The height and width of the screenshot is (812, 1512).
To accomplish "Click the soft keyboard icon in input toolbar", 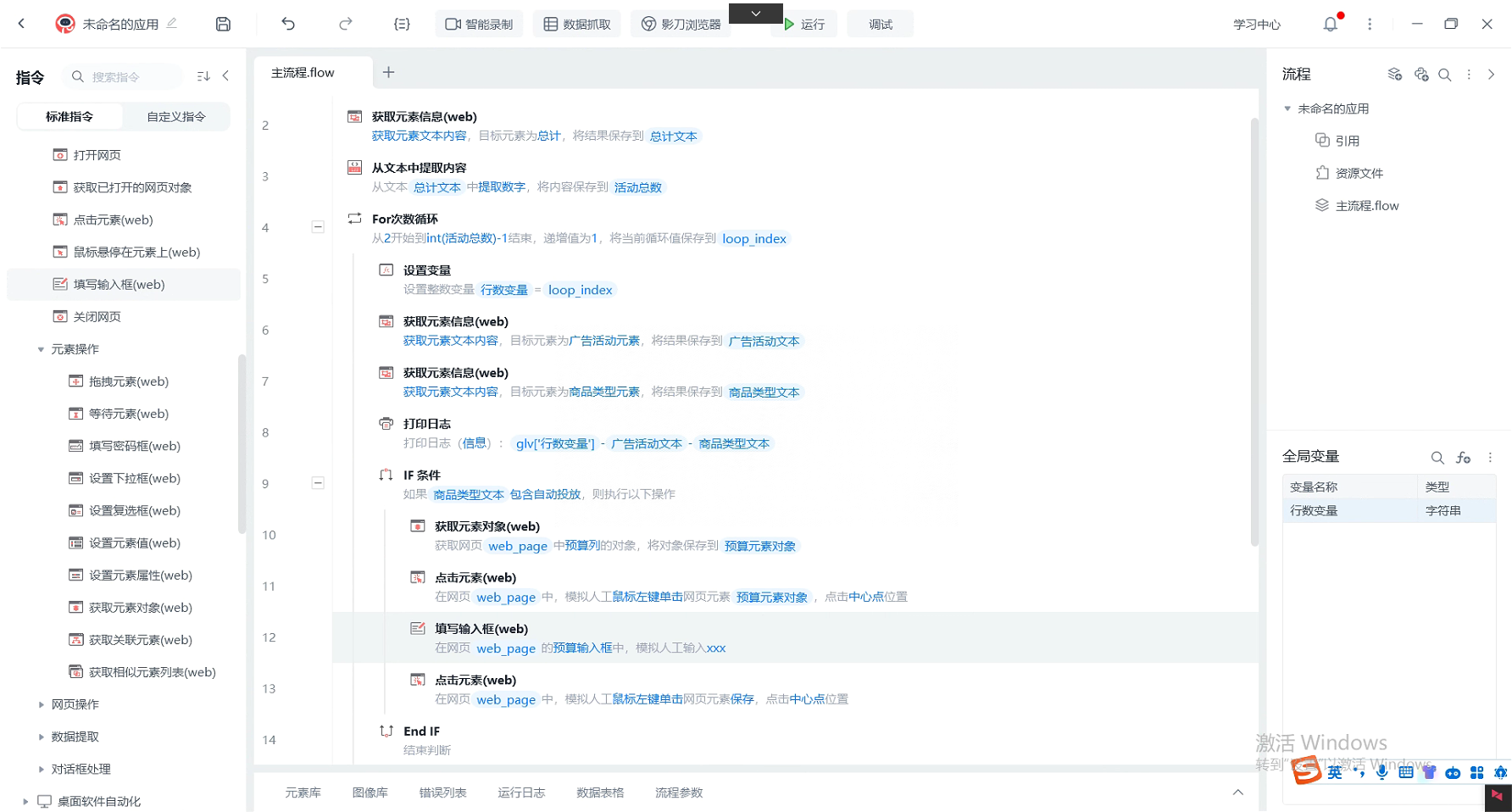I will coord(1406,772).
